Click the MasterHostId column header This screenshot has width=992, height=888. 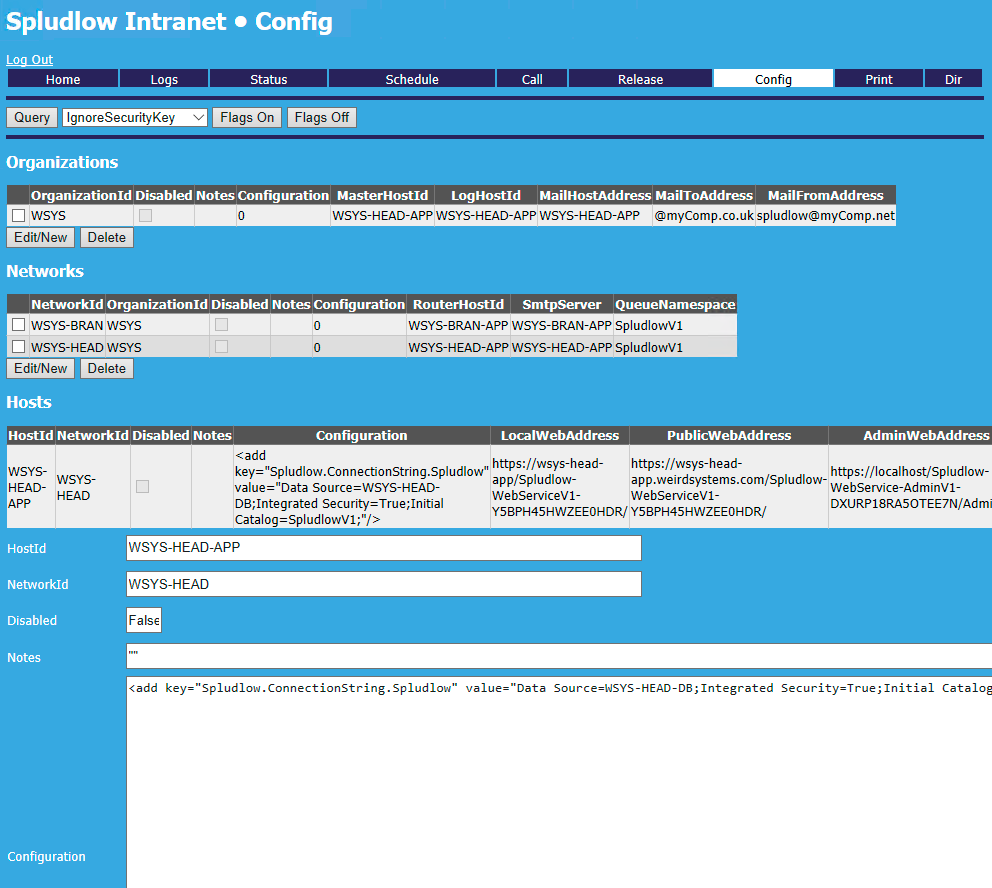point(382,195)
